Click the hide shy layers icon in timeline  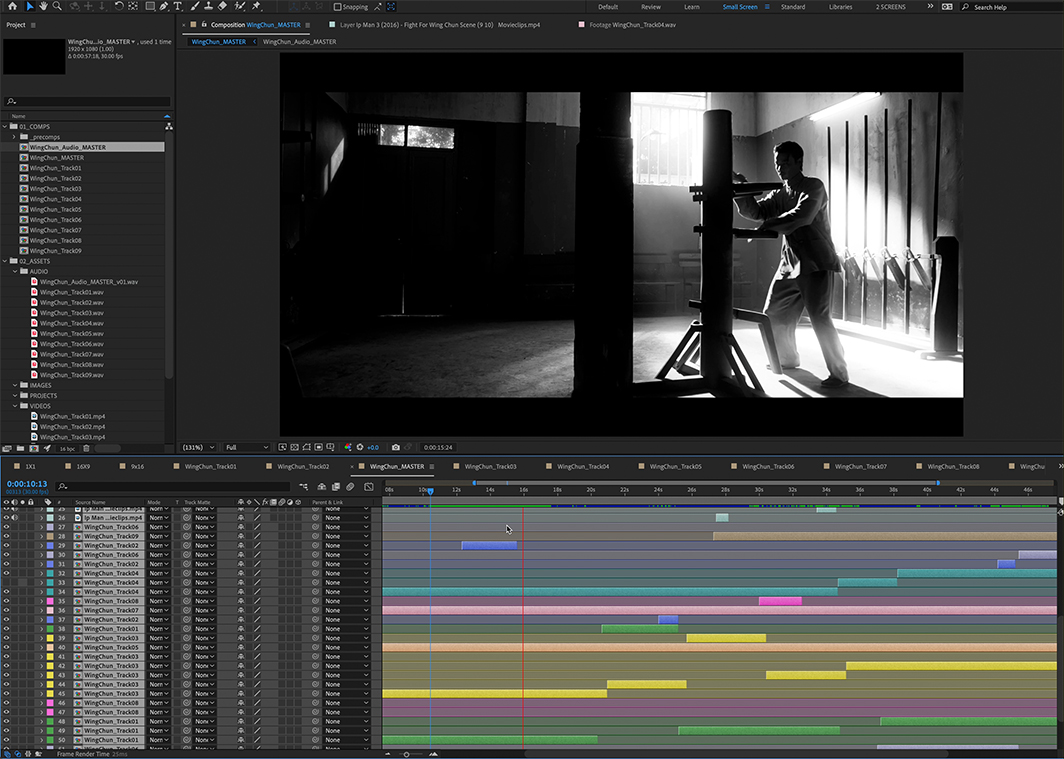[x=322, y=486]
